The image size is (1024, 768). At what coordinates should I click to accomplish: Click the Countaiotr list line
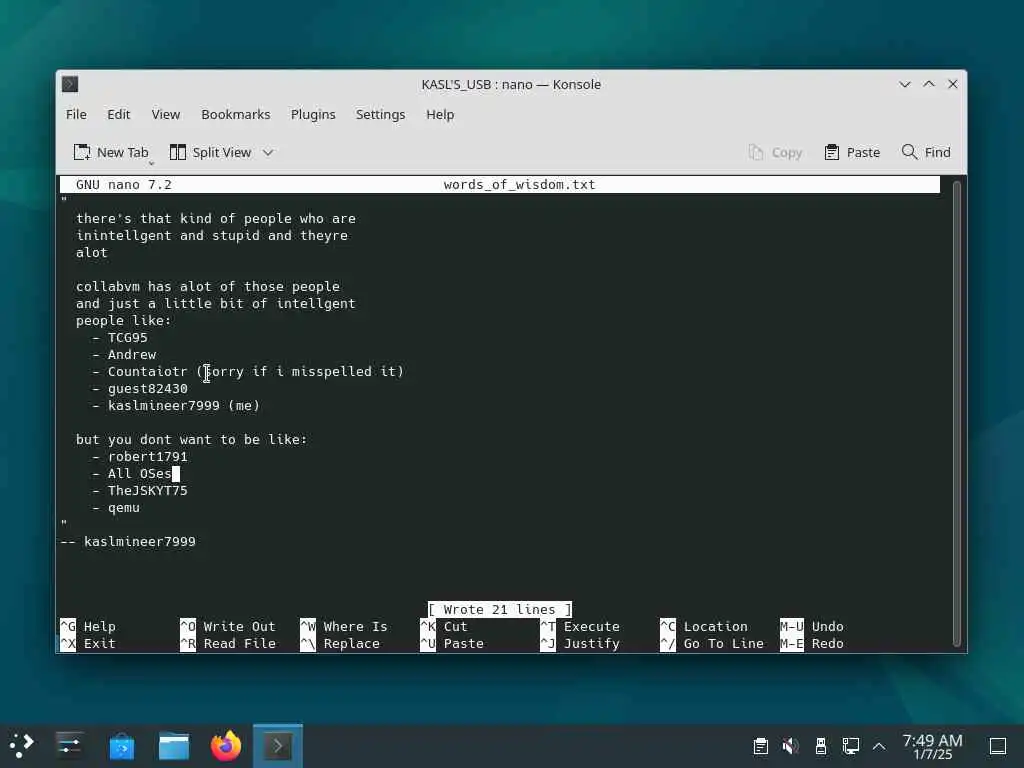248,372
